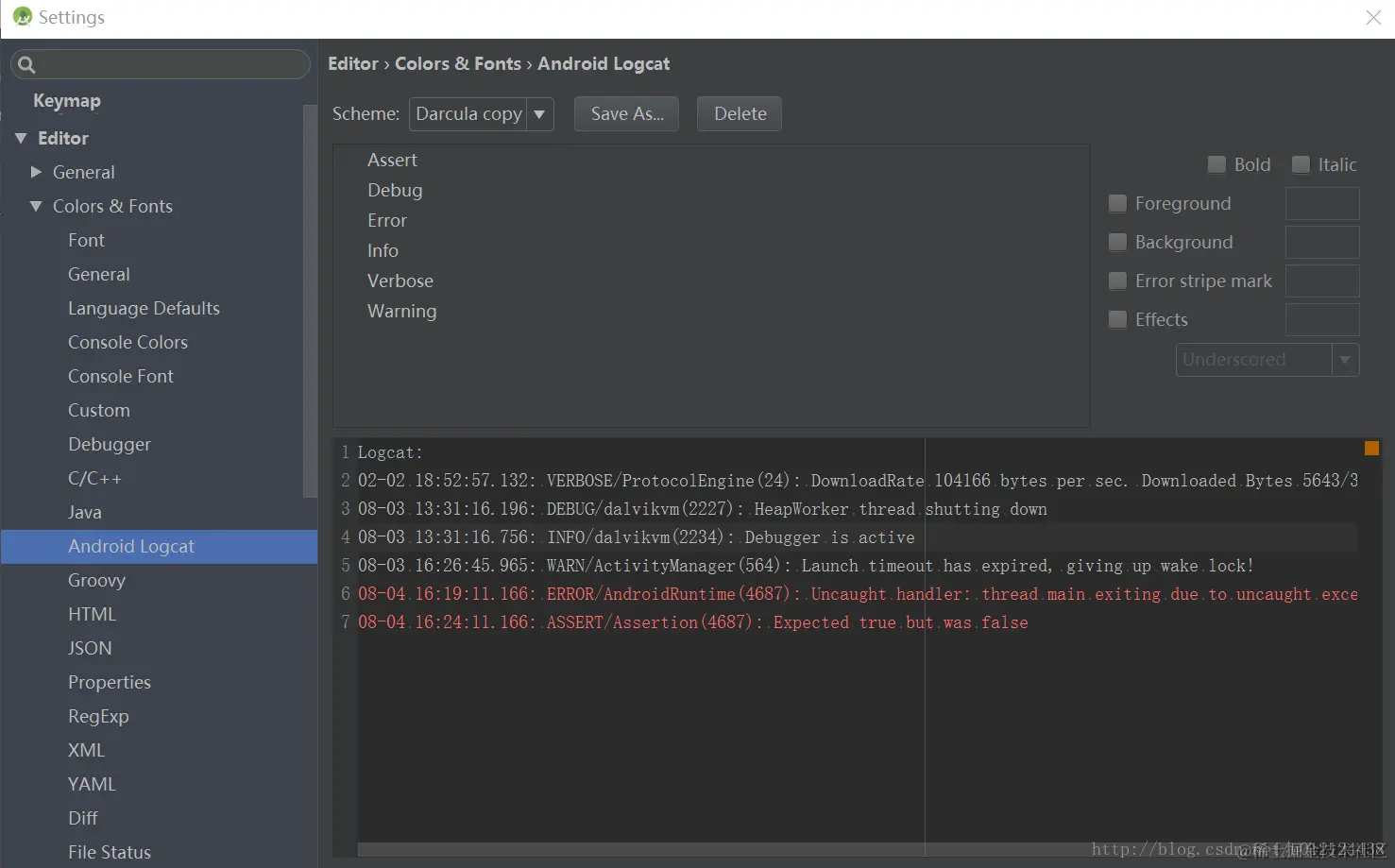Click the orange warning marker in preview
Screen dimensions: 1395x868
pos(1371,449)
